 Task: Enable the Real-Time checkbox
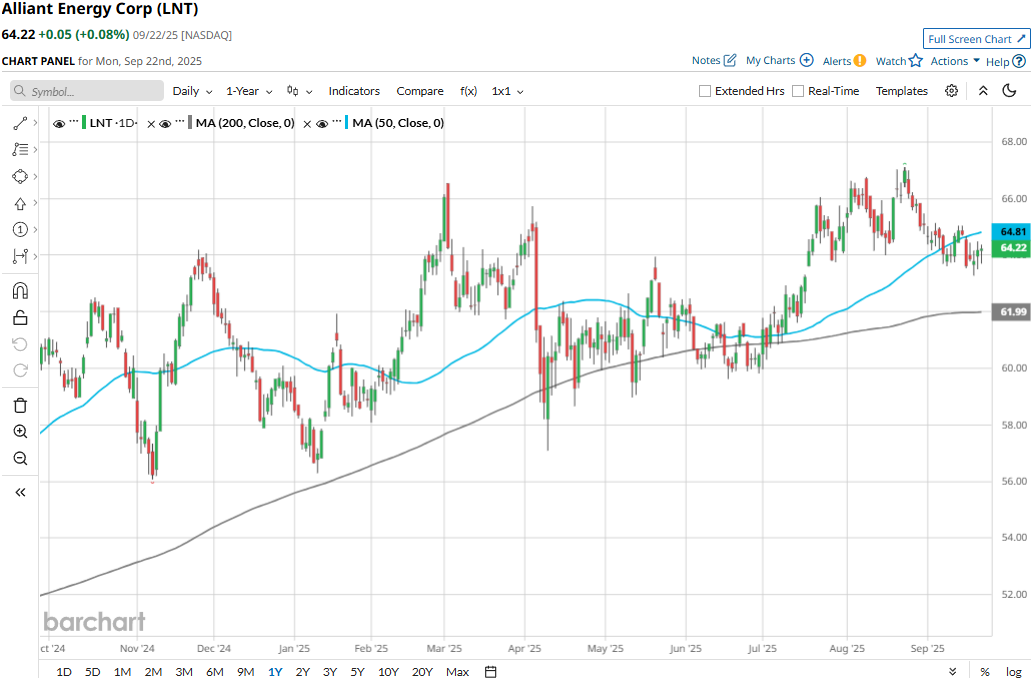point(798,91)
